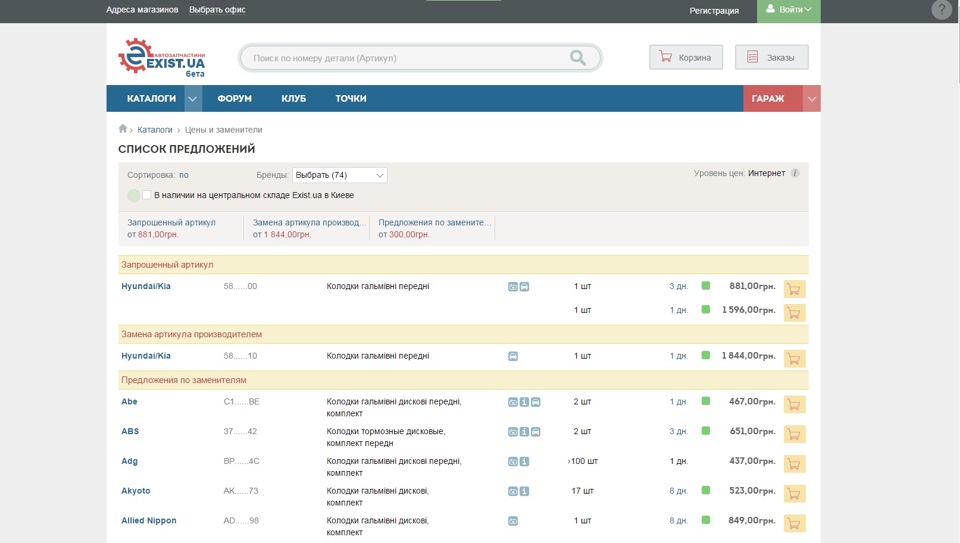Add Allied Nippon 849,00 offer to cart
The image size is (960, 543).
794,523
